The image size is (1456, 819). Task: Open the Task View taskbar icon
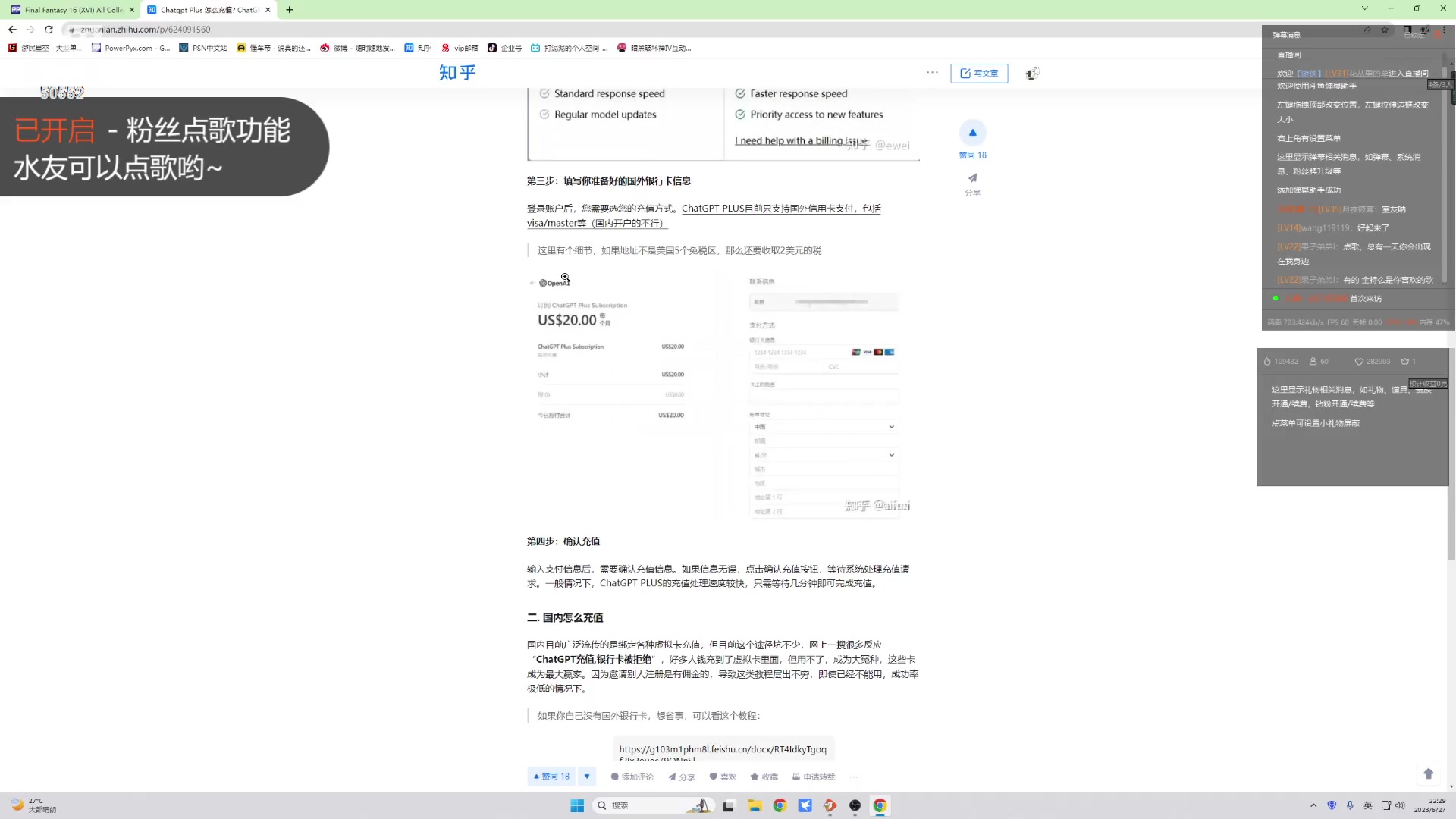click(728, 805)
